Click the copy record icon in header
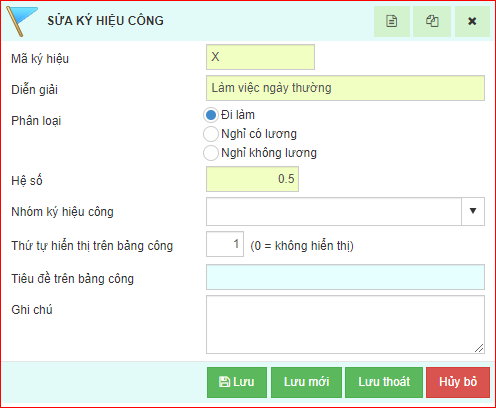The width and height of the screenshot is (496, 408). point(432,21)
